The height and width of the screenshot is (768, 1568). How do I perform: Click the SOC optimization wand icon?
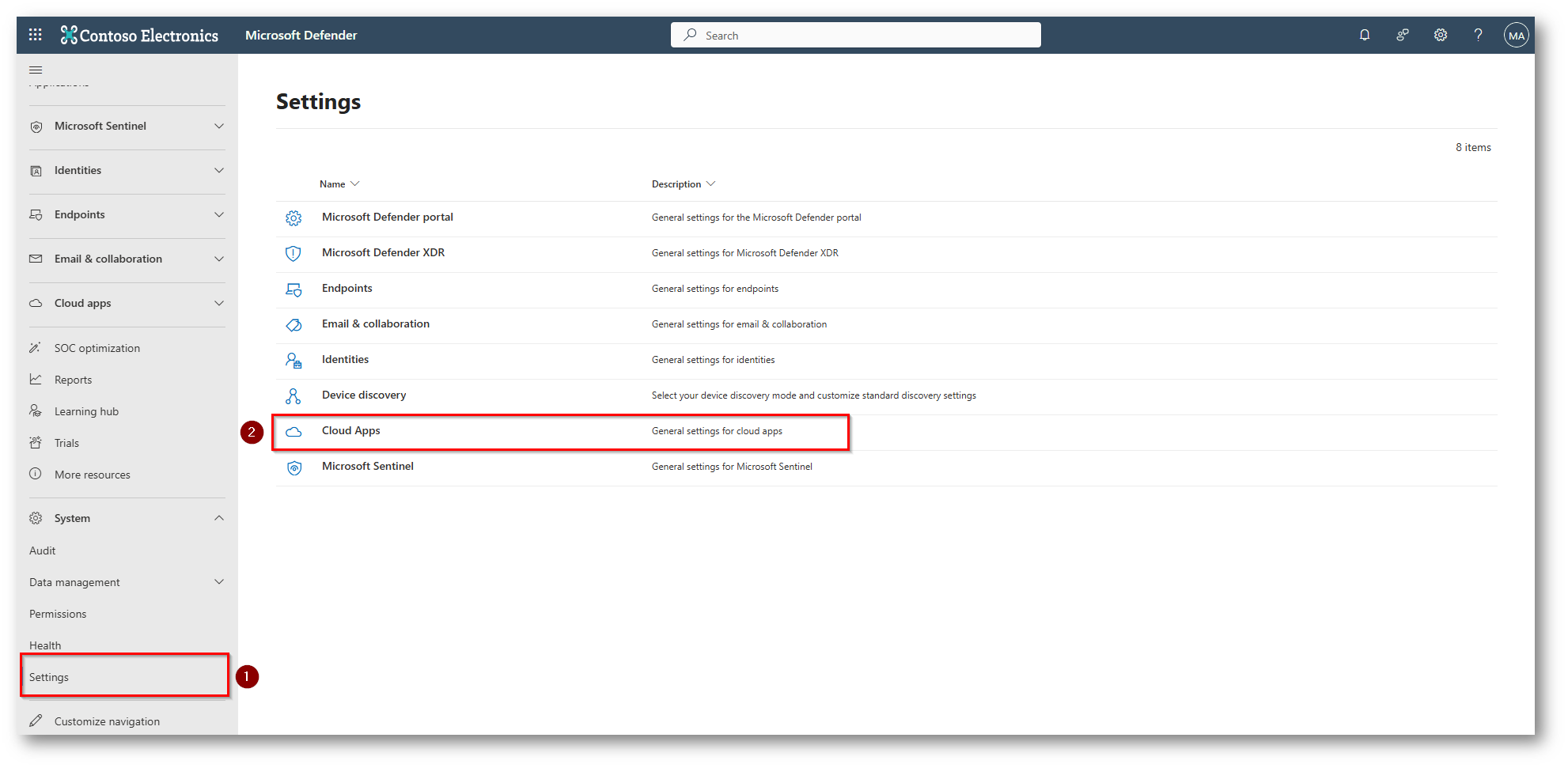[36, 347]
